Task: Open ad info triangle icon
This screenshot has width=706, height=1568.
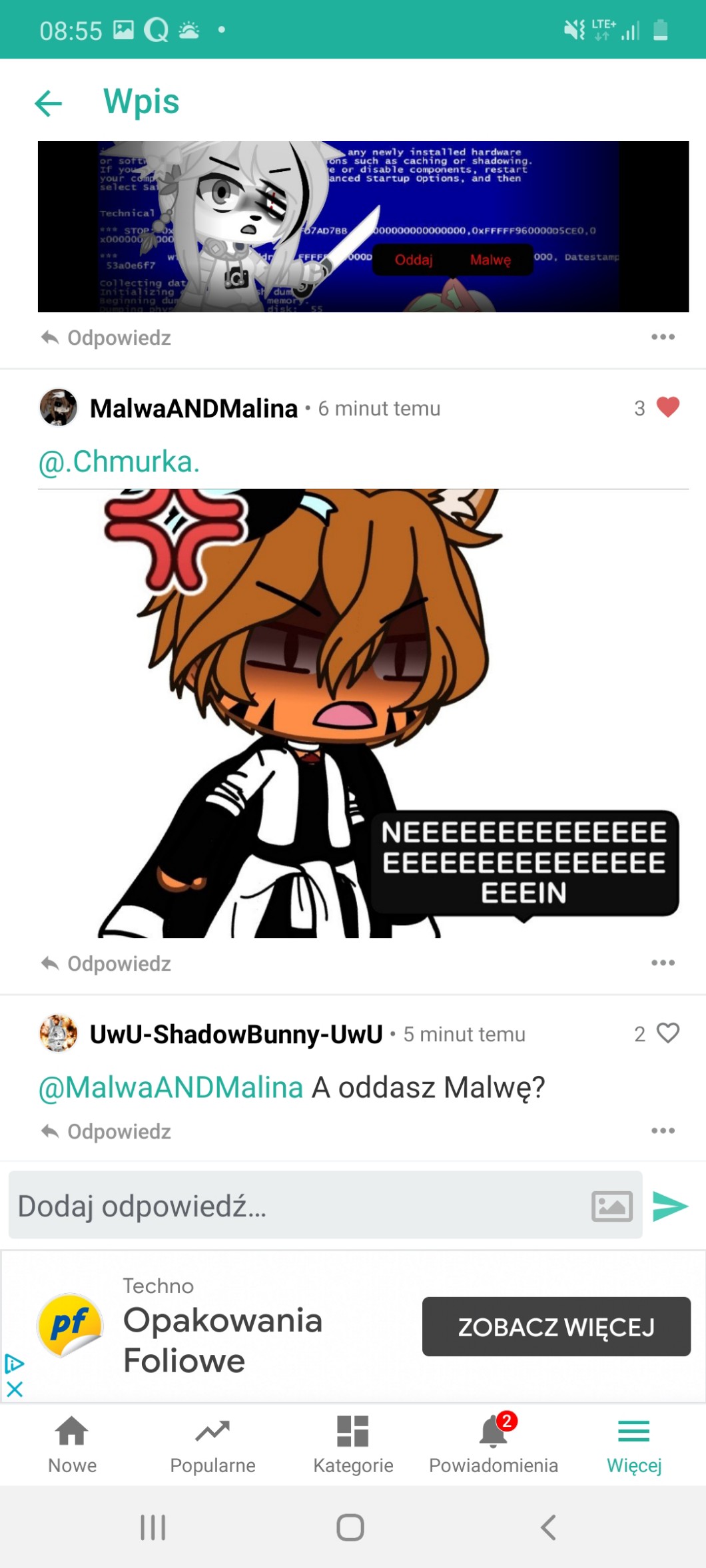Action: (14, 1364)
